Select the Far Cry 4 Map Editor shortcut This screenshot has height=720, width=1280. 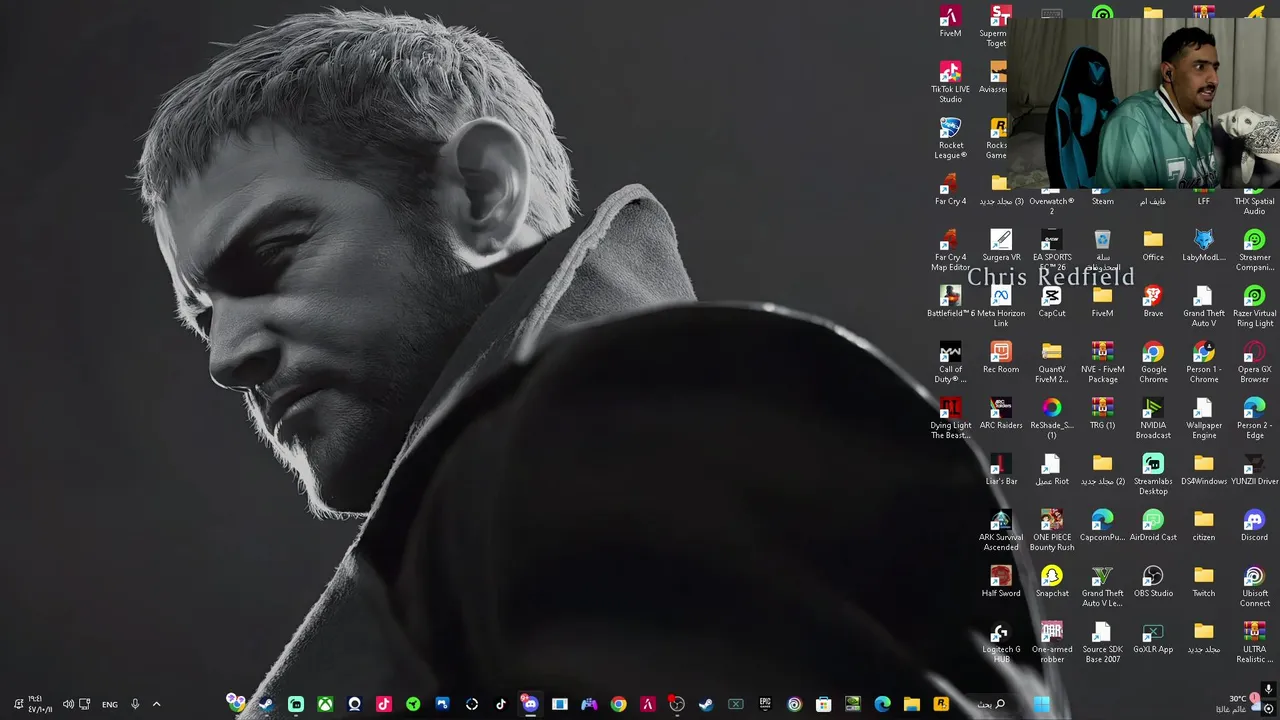[x=950, y=250]
